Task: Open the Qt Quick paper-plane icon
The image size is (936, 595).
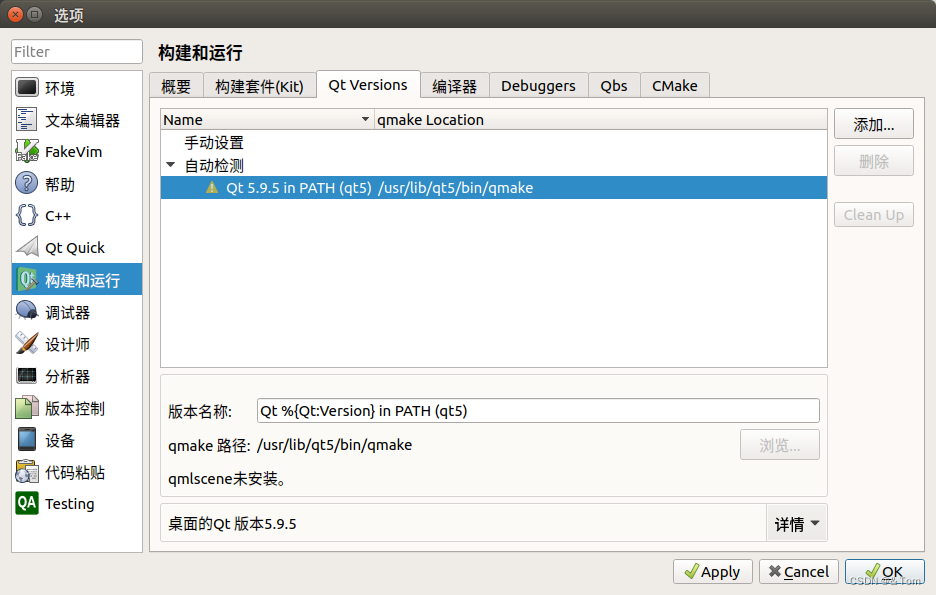Action: 27,247
